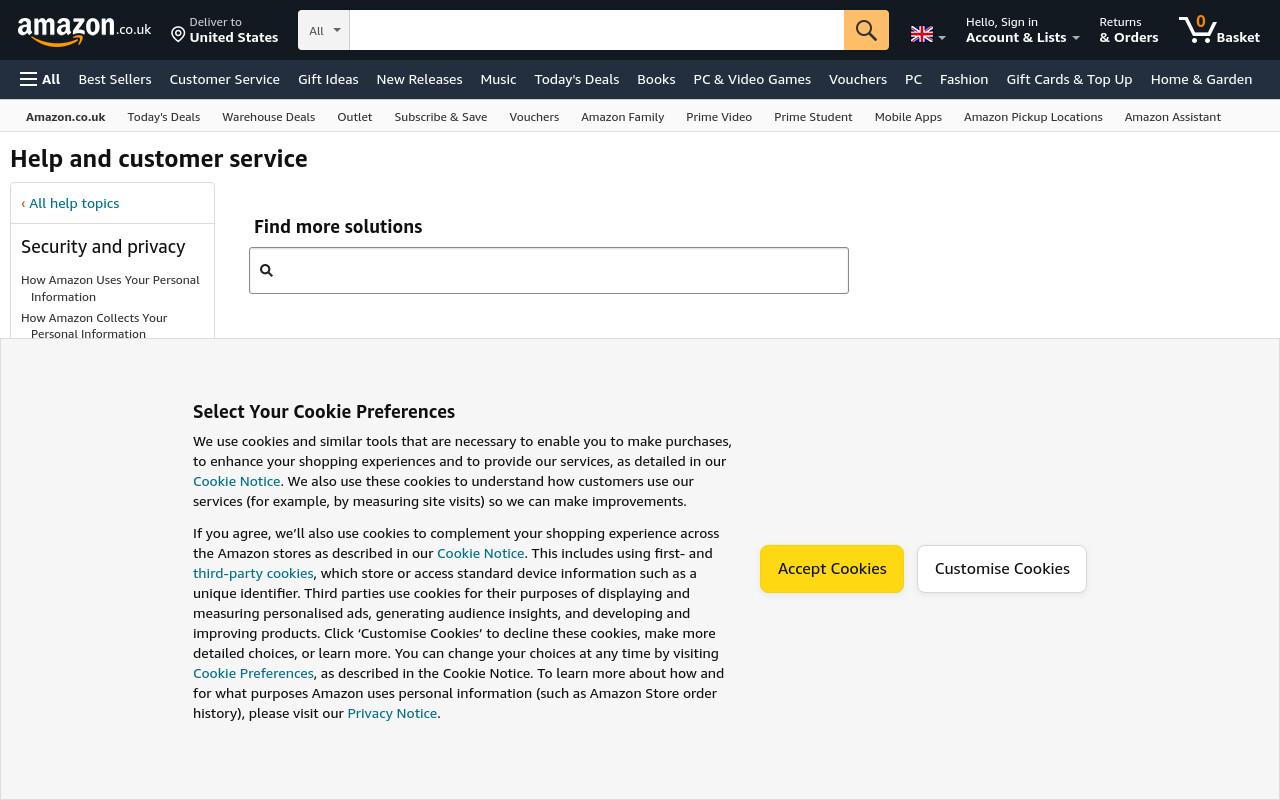Open Warehouse Deals
This screenshot has width=1280, height=800.
point(268,117)
